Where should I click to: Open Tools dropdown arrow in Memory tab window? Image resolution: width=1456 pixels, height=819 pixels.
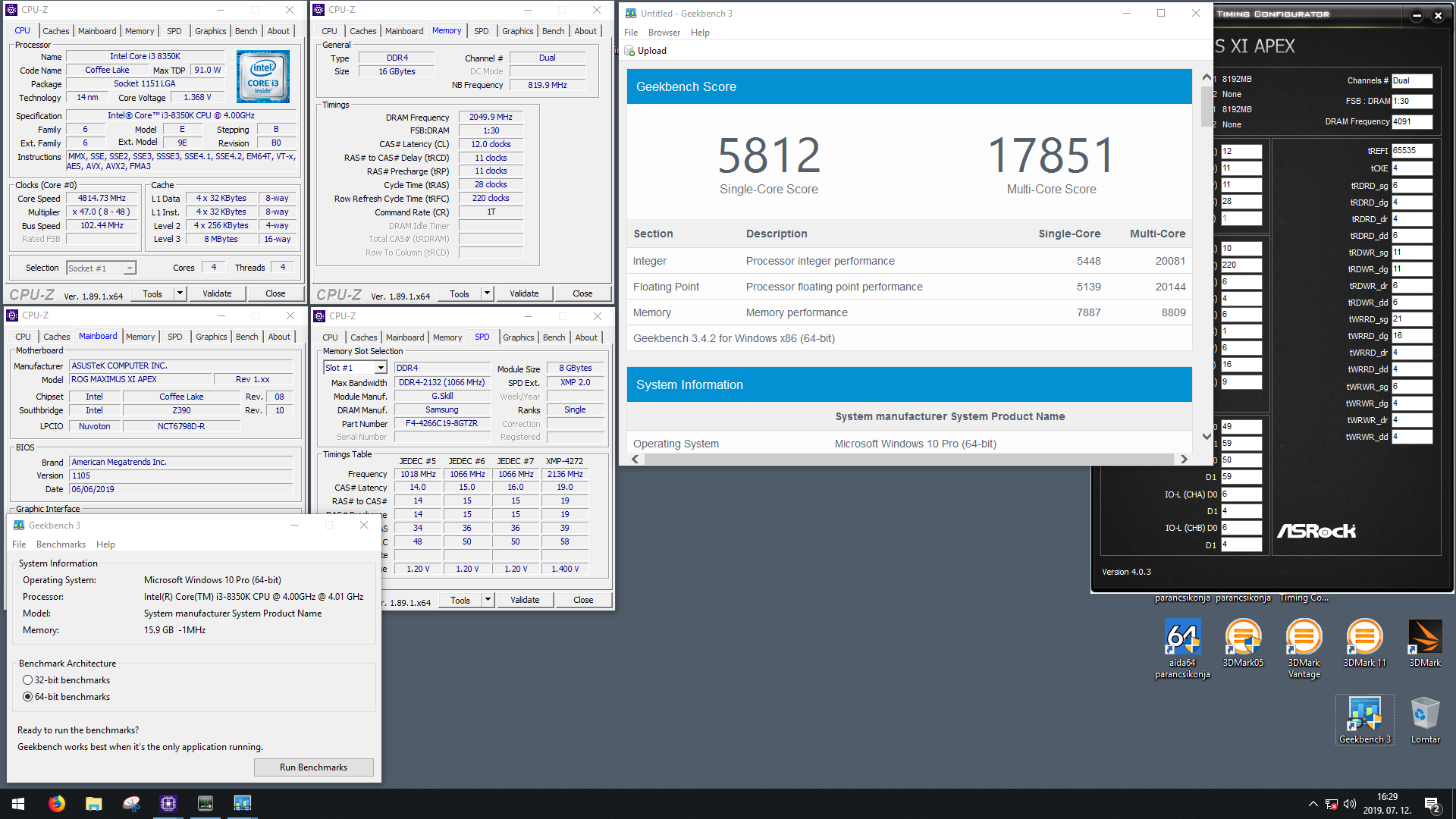tap(488, 293)
